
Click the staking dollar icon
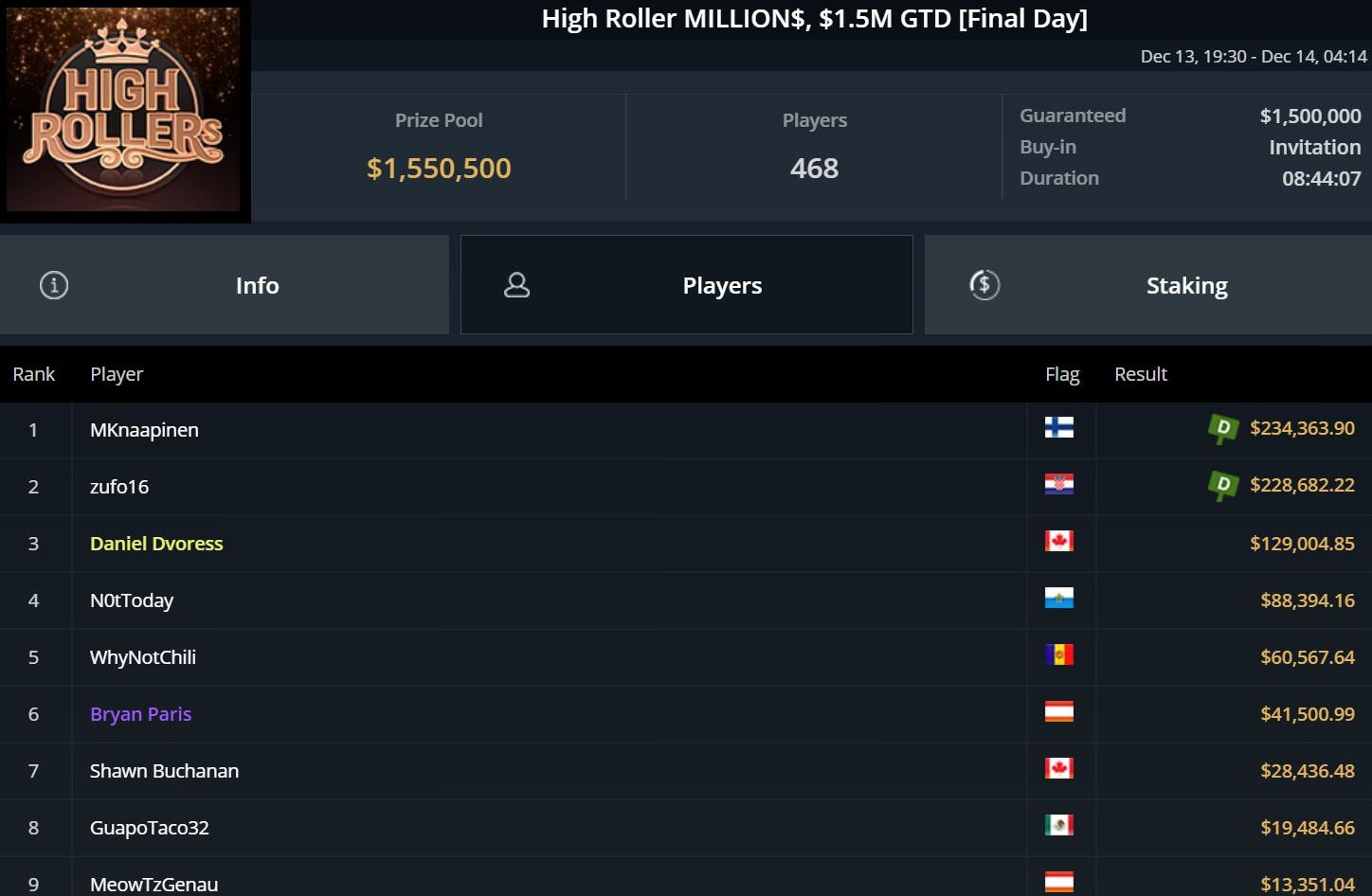tap(984, 285)
